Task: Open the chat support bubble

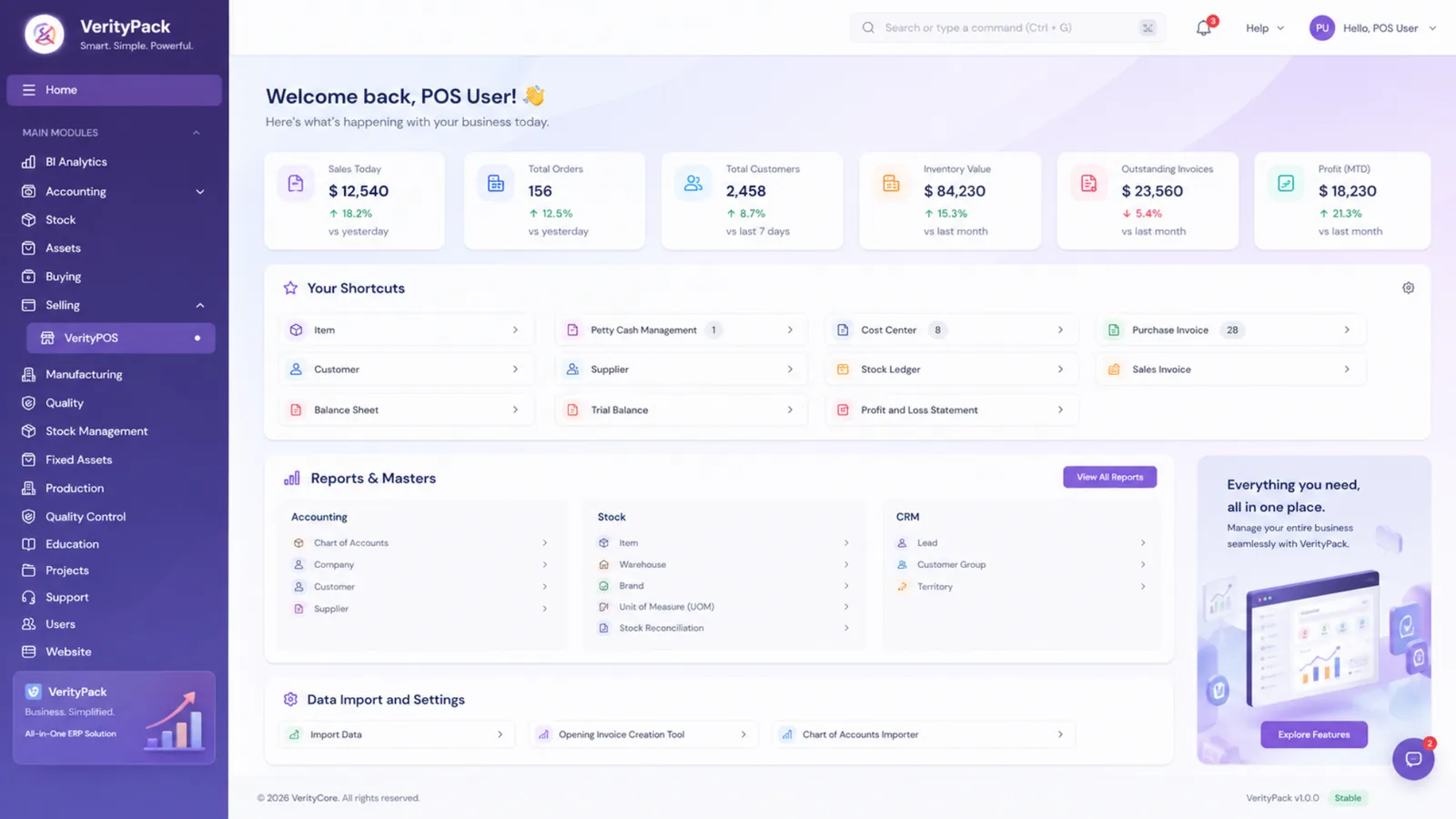Action: [x=1413, y=759]
